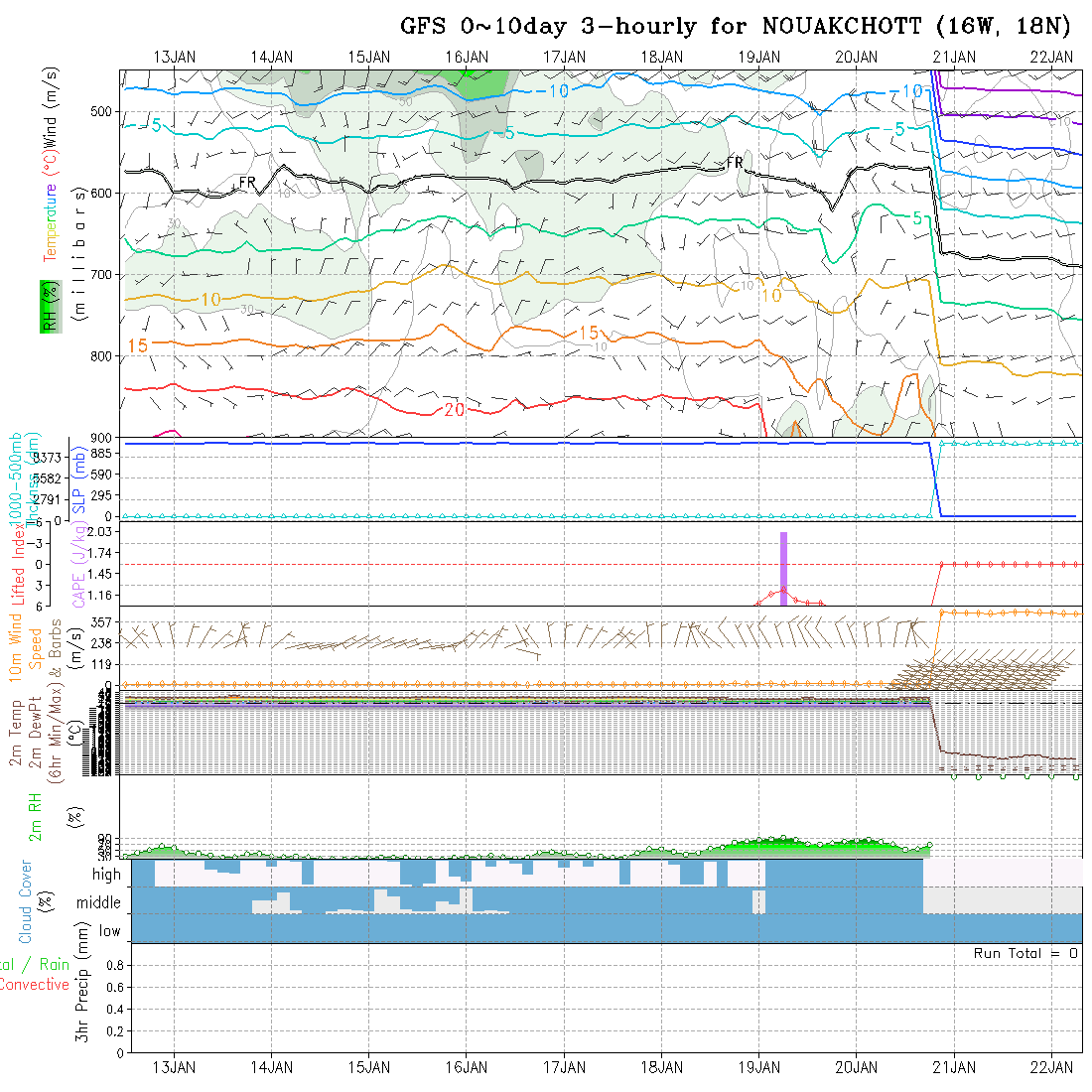This screenshot has width=1092, height=1092.
Task: Click the red Lifted Index axis label
Action: point(18,563)
